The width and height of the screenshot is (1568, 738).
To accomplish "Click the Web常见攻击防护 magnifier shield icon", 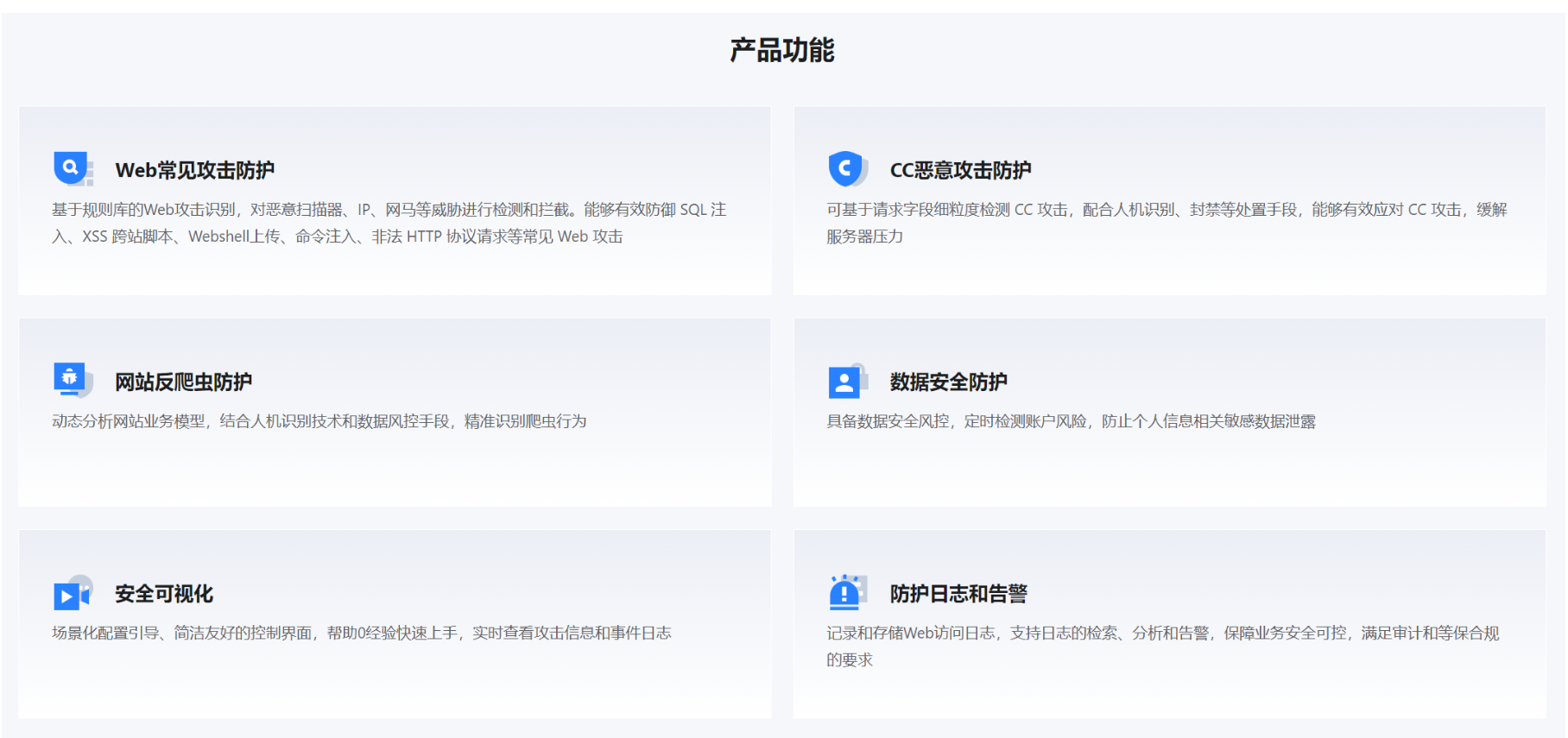I will (73, 168).
